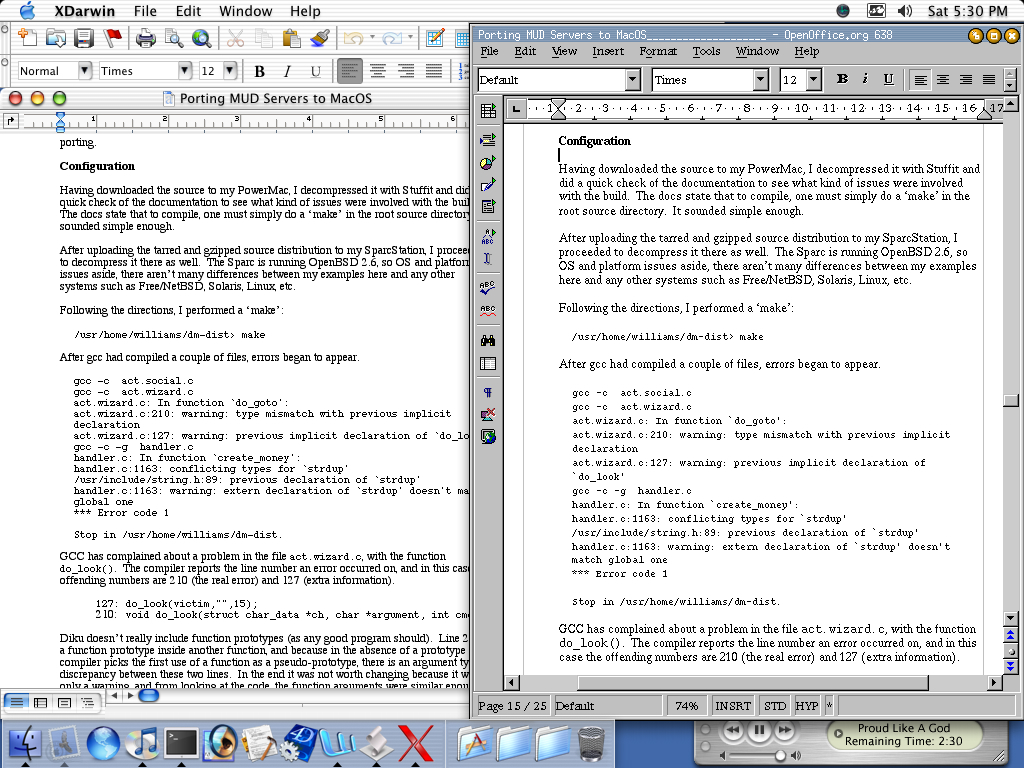Open the Trash in the Dock
The image size is (1024, 768).
(x=591, y=743)
